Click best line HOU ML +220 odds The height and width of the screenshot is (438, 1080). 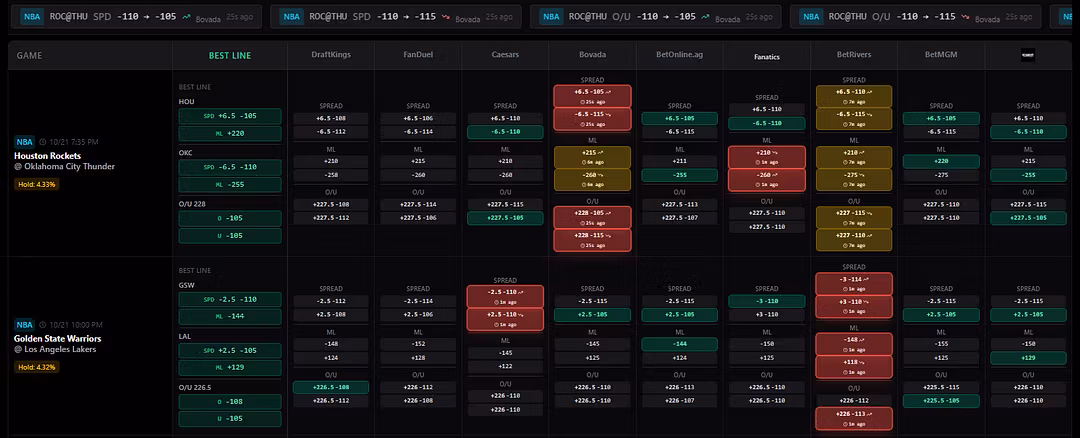(230, 132)
